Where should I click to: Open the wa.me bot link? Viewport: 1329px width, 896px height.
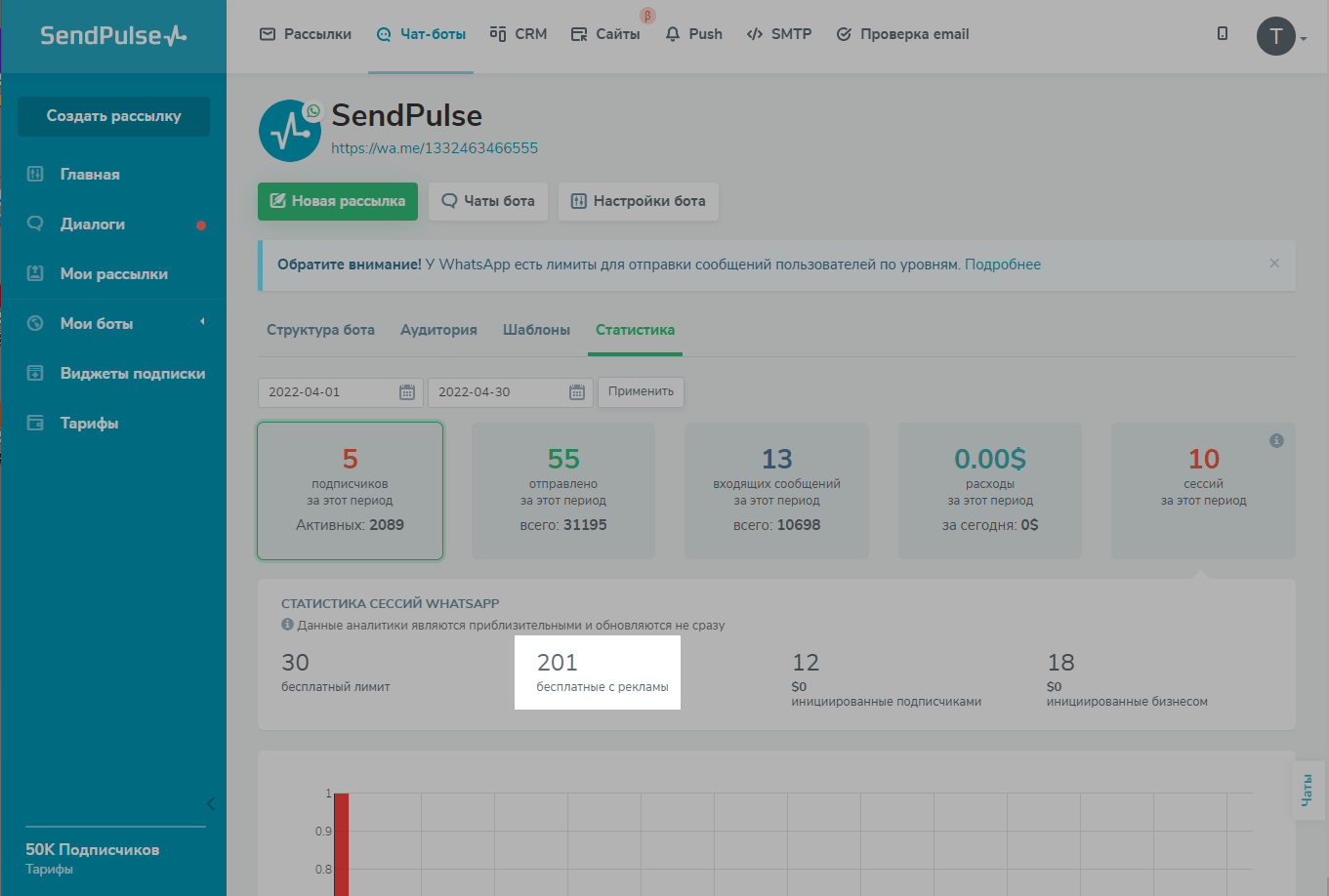coord(435,148)
